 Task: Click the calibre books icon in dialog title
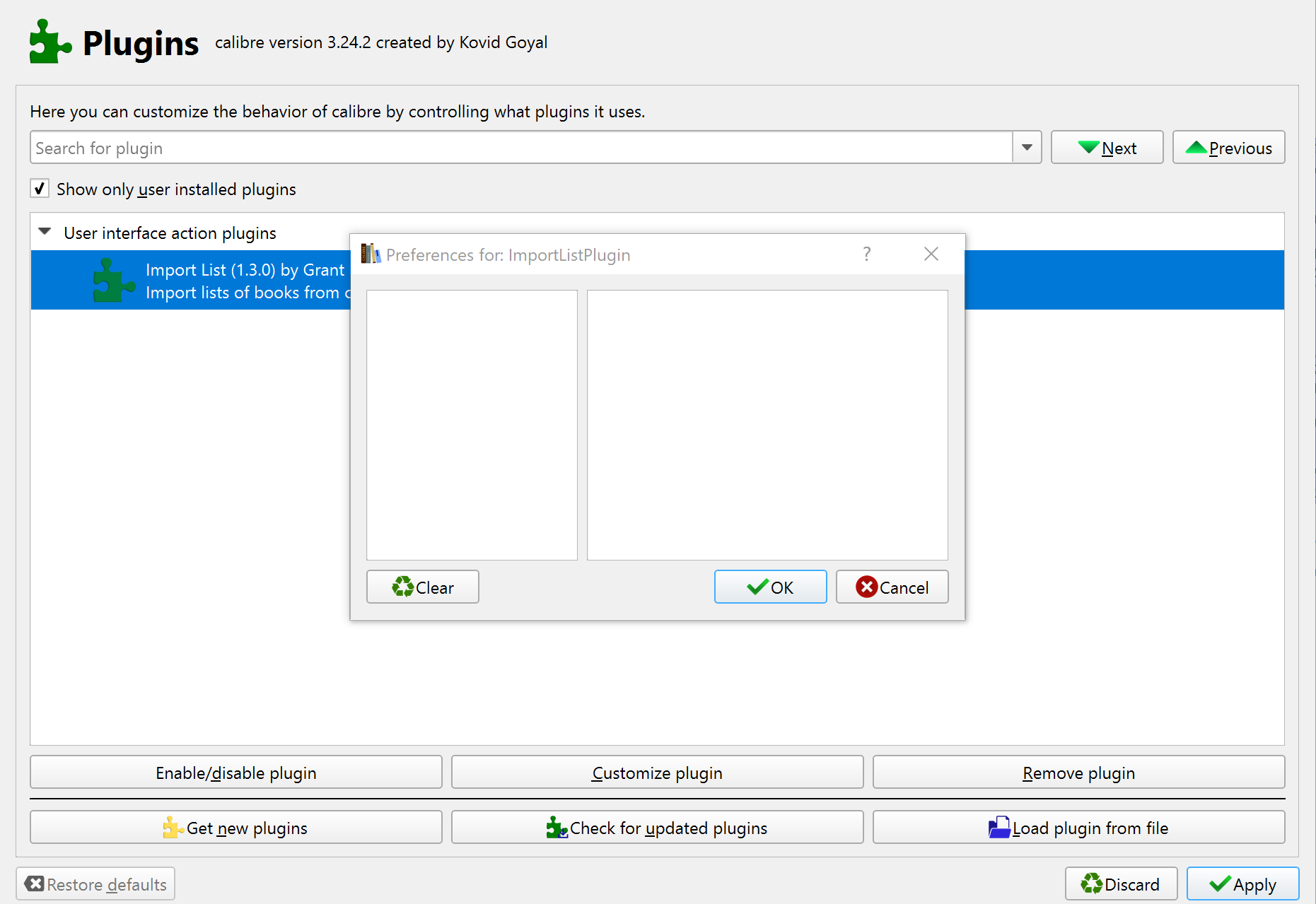click(371, 254)
